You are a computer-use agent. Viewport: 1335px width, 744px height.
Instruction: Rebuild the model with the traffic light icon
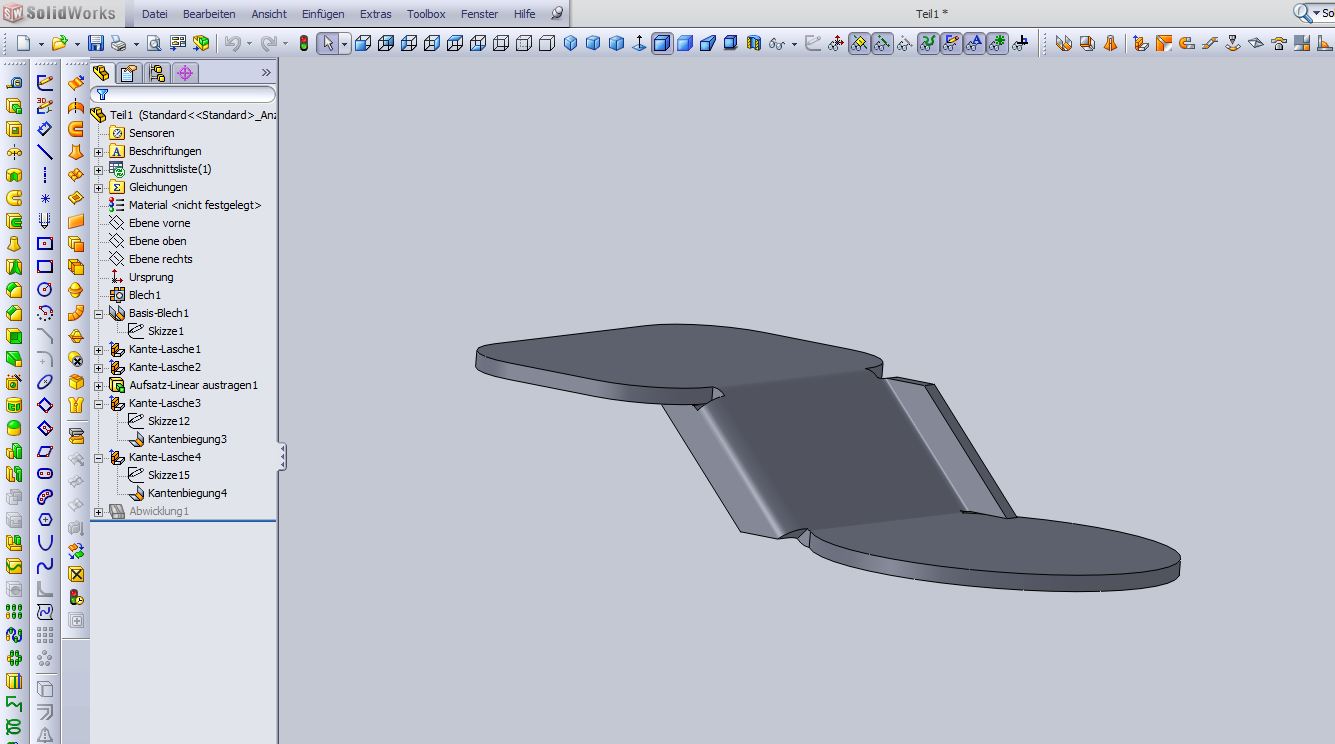(304, 44)
